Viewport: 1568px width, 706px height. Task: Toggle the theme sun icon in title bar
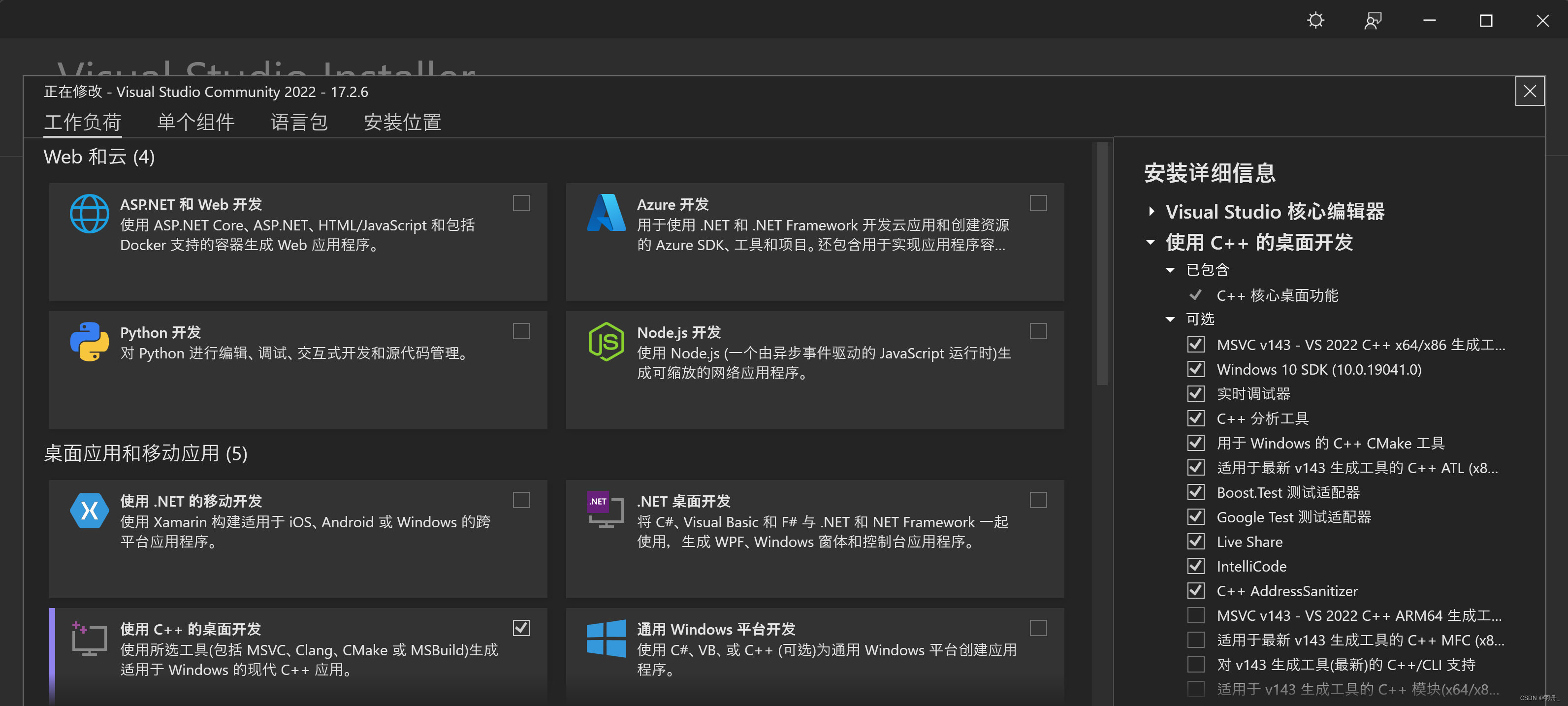point(1315,21)
